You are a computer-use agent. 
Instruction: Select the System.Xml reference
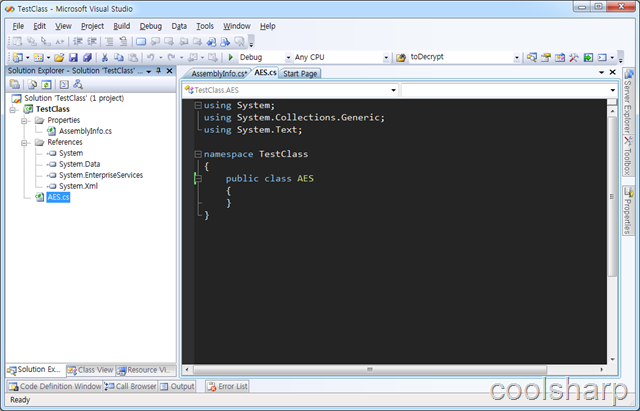click(x=78, y=187)
